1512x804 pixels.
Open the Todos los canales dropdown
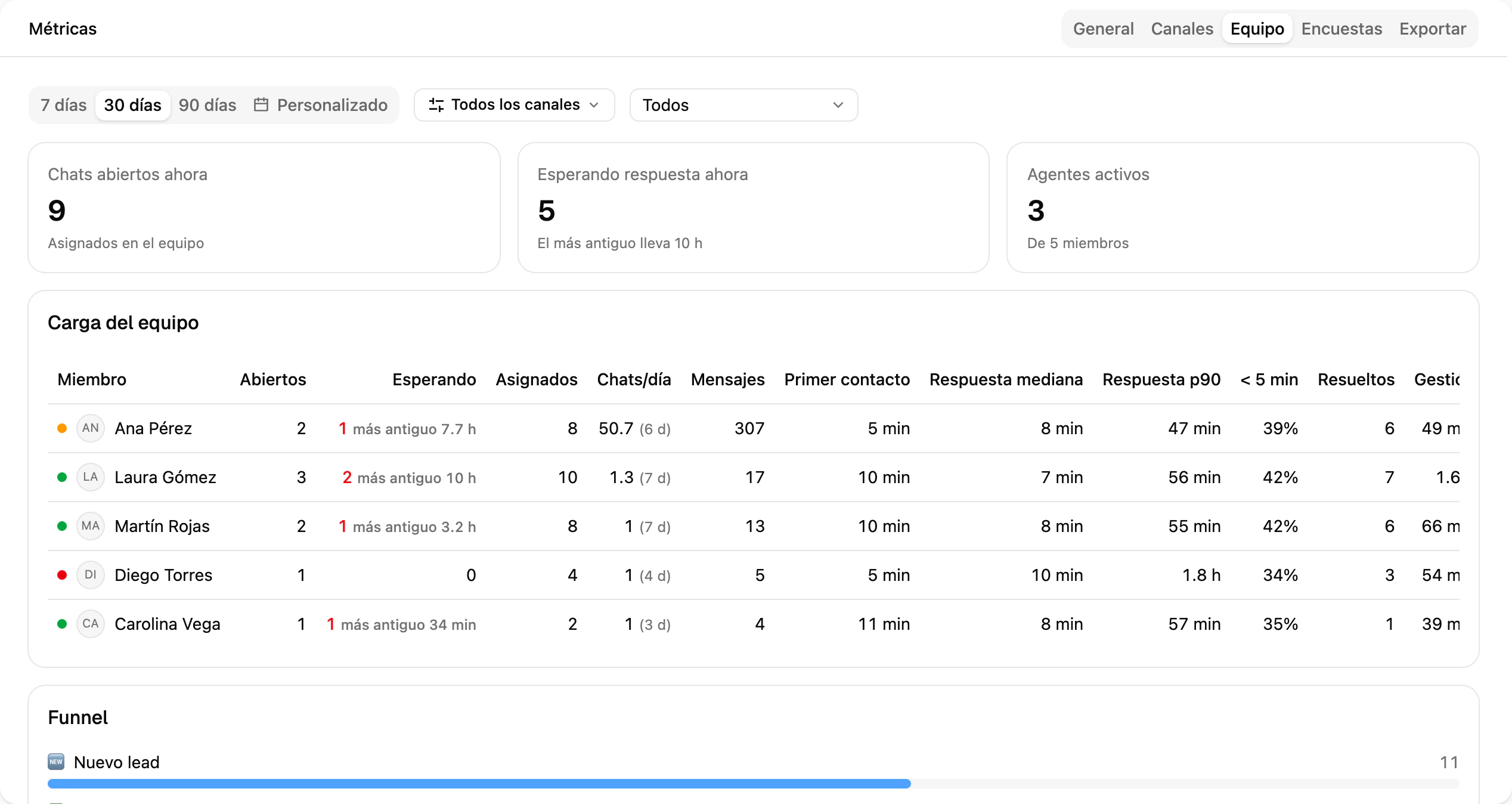(514, 105)
